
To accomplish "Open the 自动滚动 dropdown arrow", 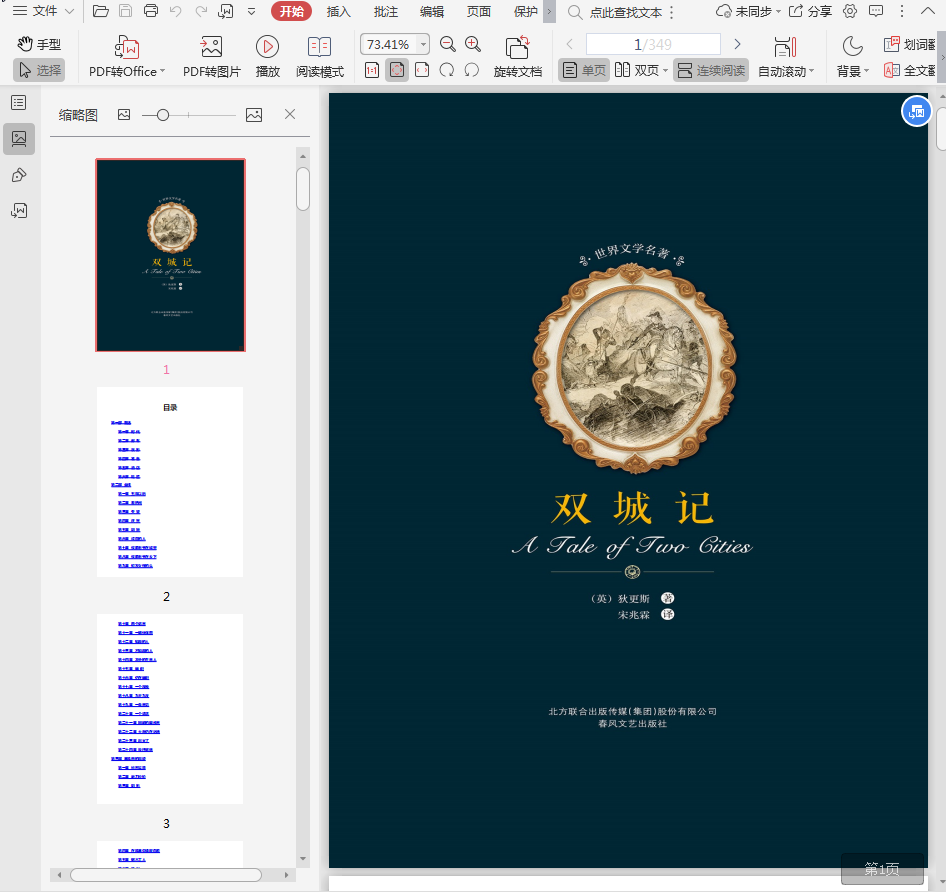I will click(811, 71).
